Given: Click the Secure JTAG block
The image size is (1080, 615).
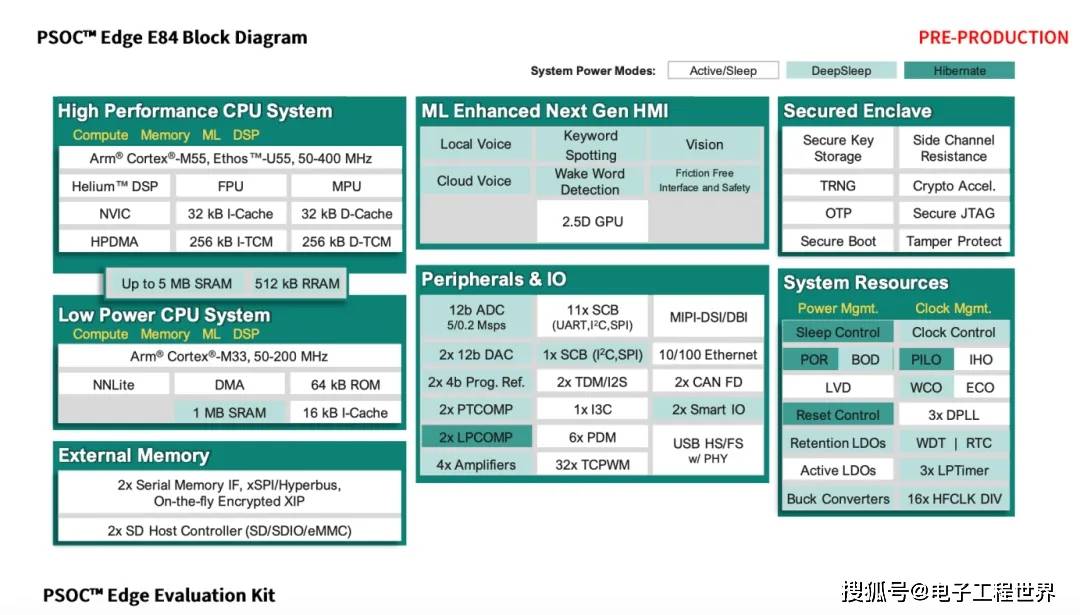Looking at the screenshot, I should click(954, 213).
